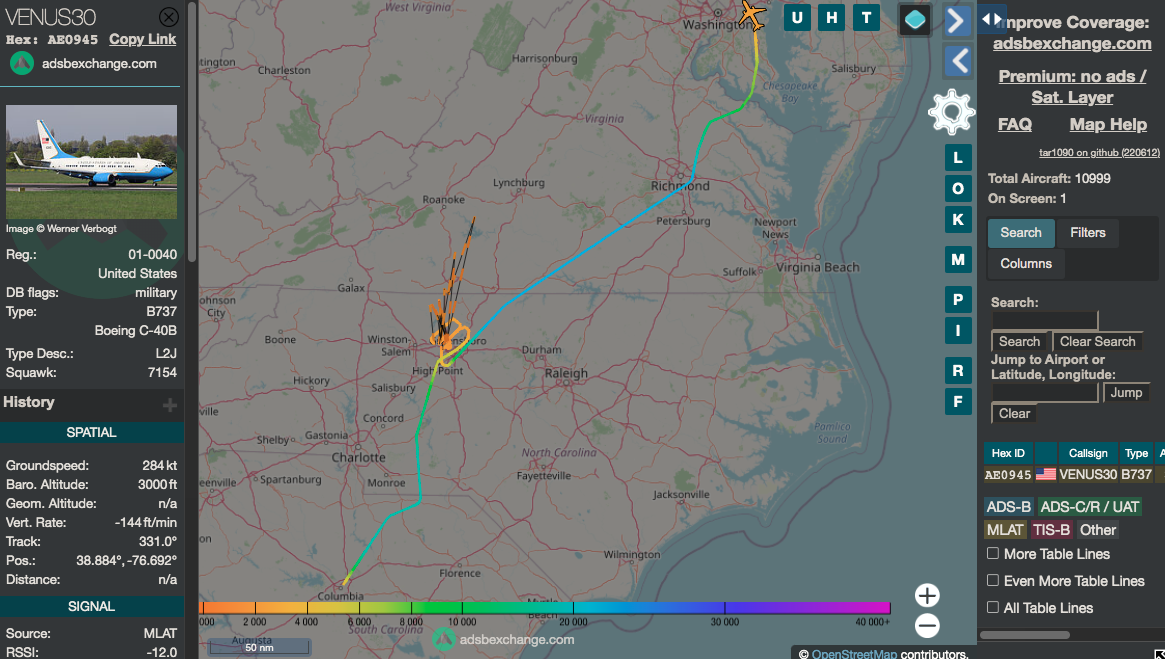
Task: Click the altitude color scale legend
Action: tap(545, 608)
